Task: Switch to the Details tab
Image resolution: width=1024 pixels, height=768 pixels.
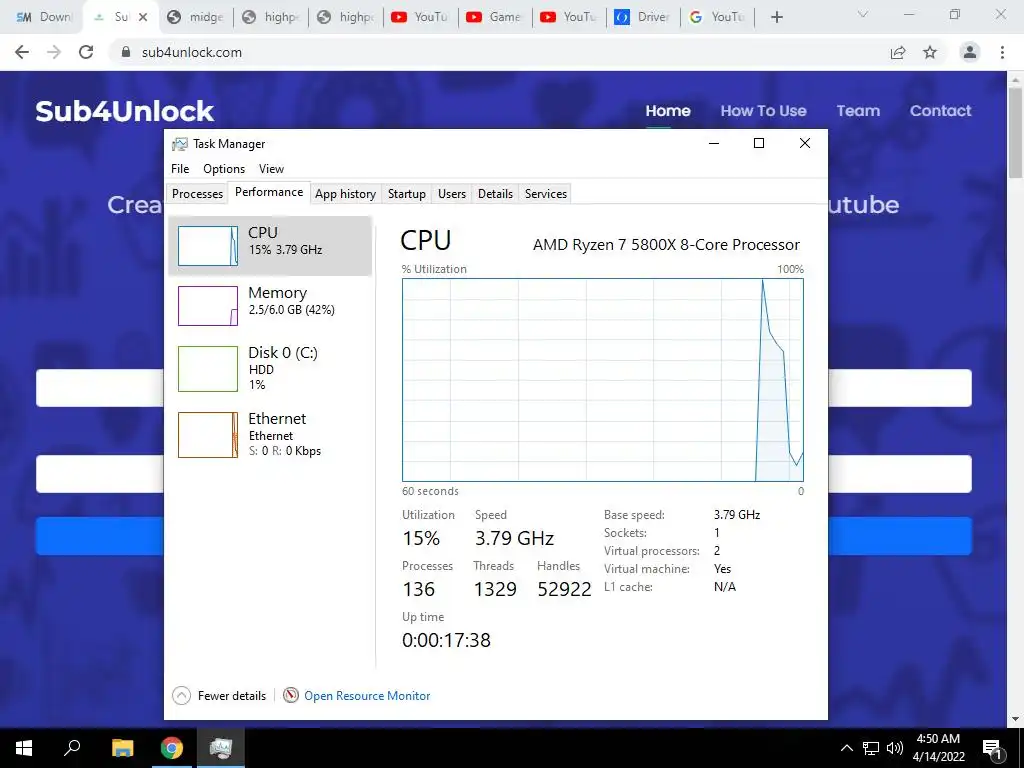Action: tap(495, 194)
